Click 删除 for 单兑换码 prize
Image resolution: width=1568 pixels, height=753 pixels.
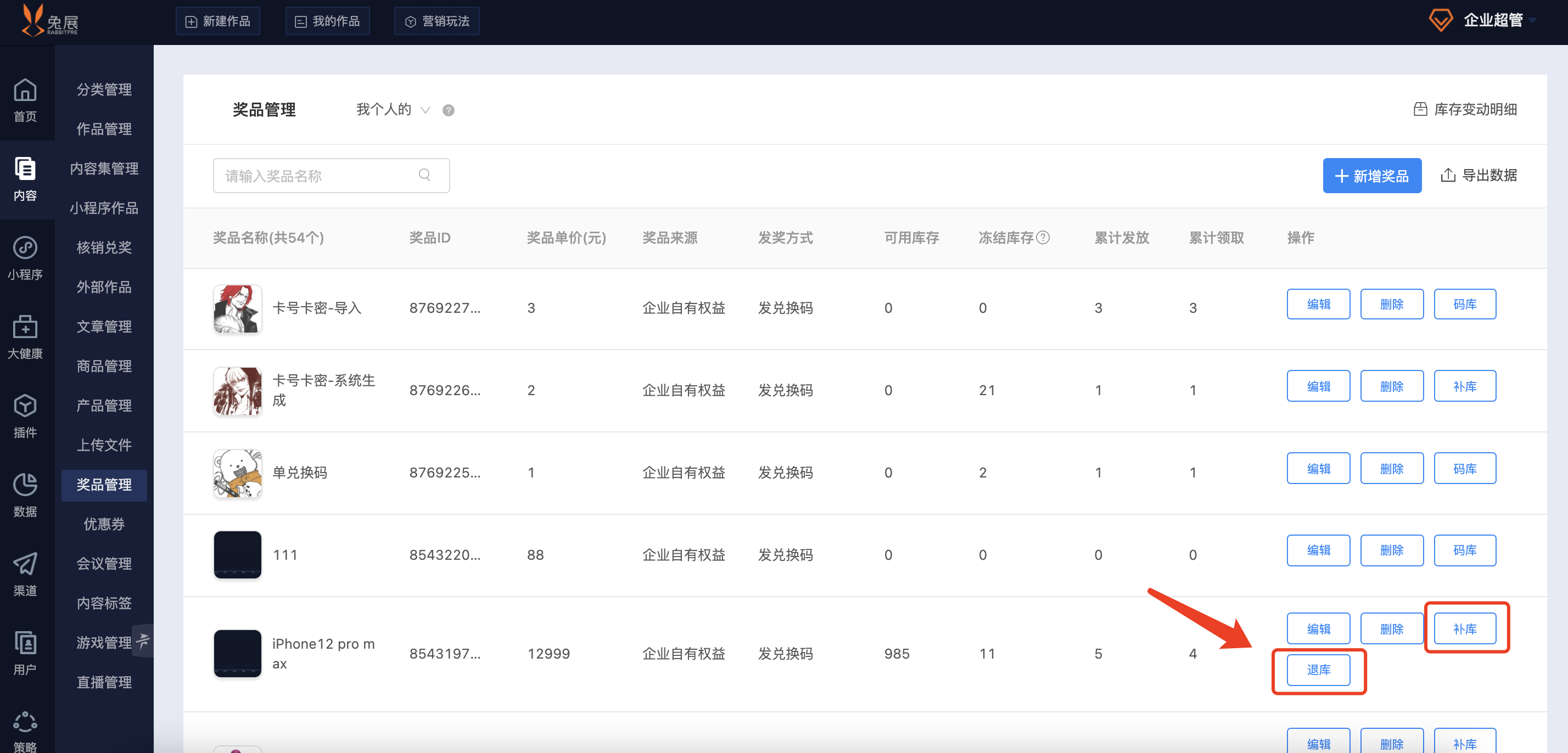pos(1391,469)
